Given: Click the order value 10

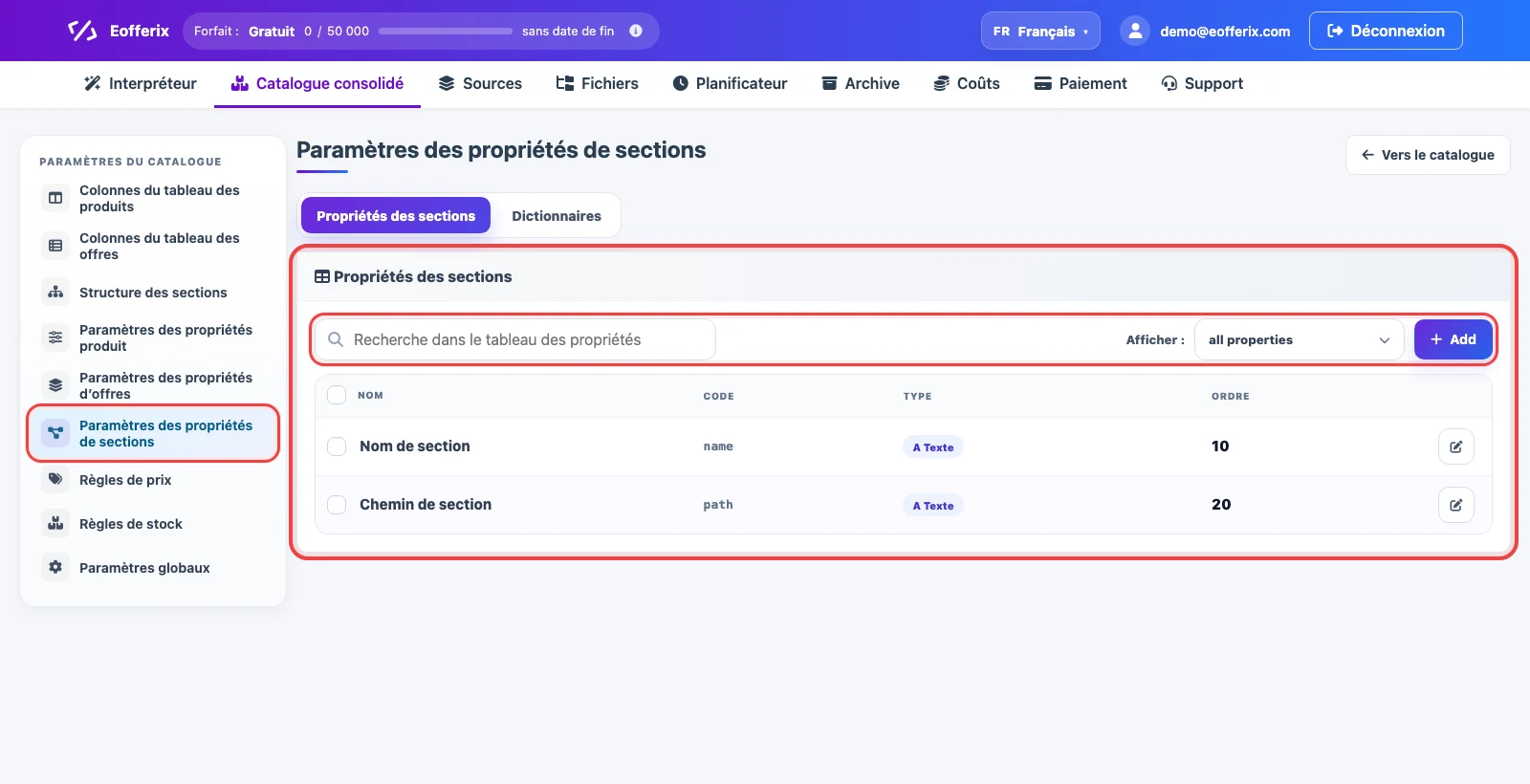Looking at the screenshot, I should click(x=1220, y=446).
